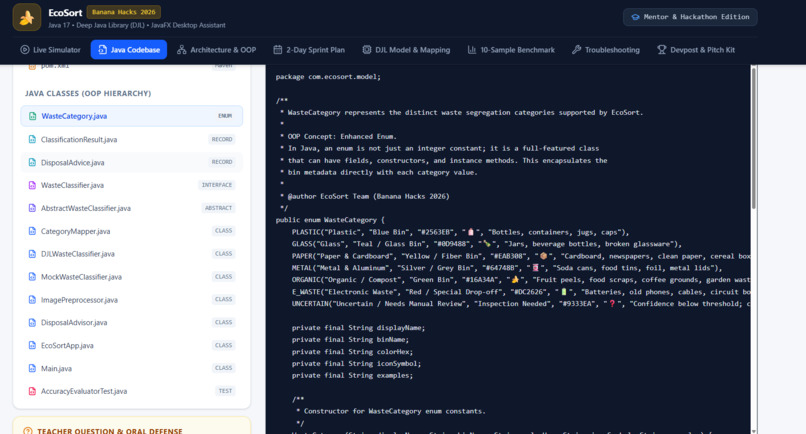Click the file icon of MockWasteClassifier.java
Screen dimensions: 806x434
point(32,277)
